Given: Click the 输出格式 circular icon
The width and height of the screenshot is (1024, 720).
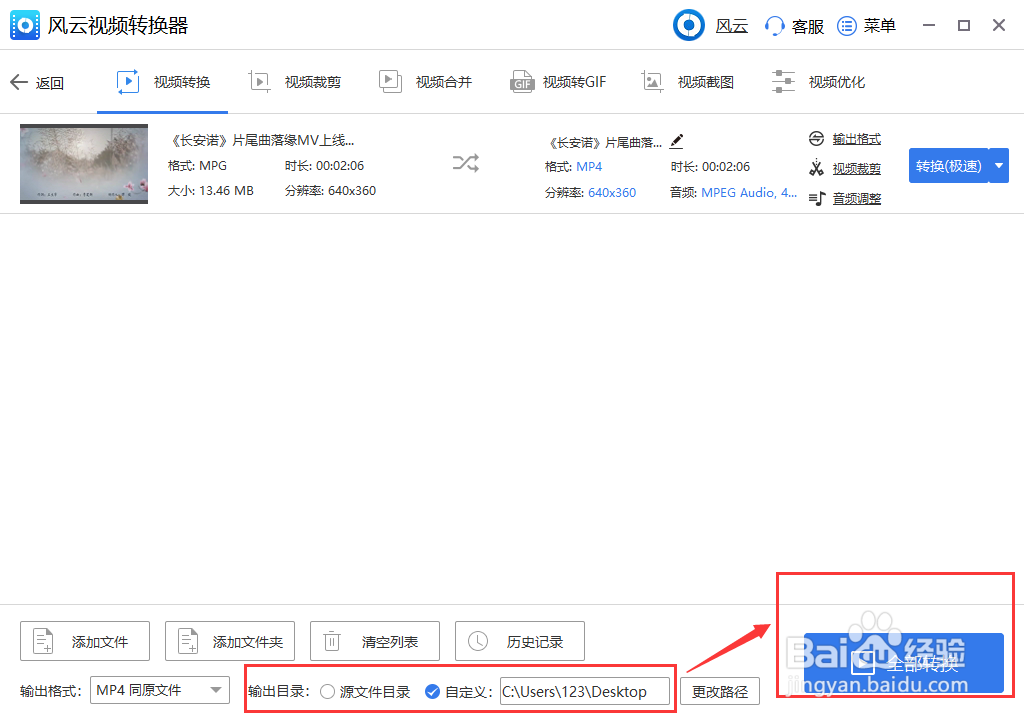Looking at the screenshot, I should coord(816,139).
